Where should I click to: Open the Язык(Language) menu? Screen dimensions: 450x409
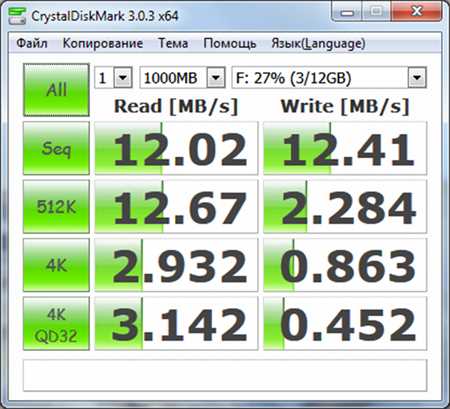click(318, 43)
